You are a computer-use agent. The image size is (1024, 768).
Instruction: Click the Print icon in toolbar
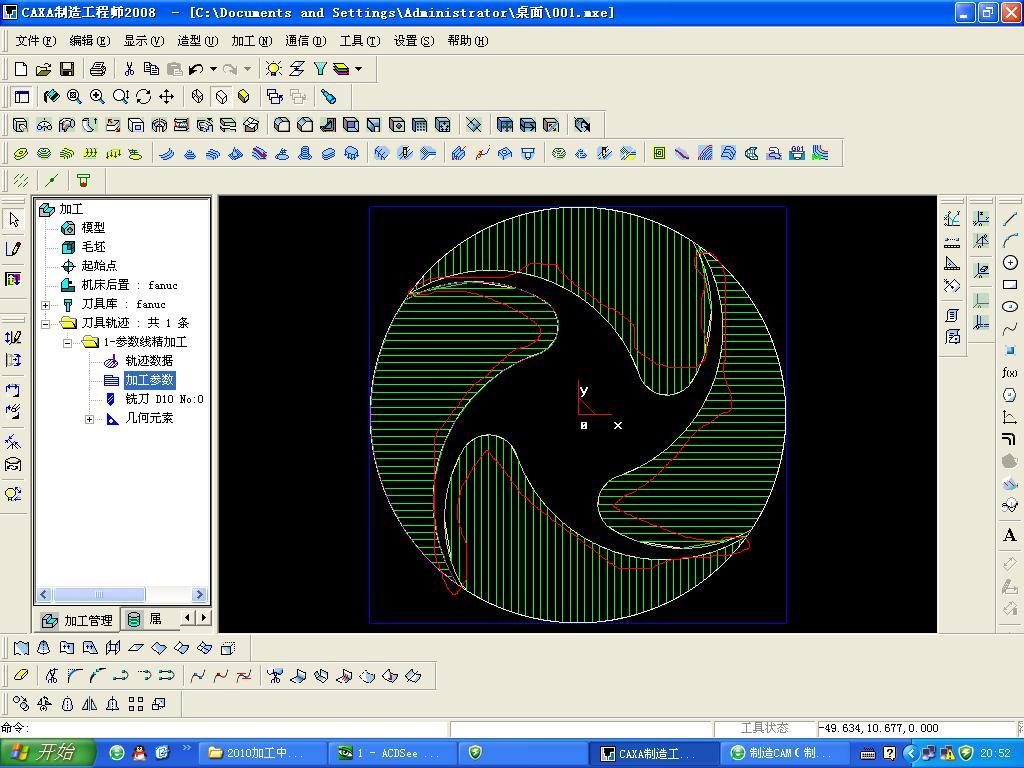97,69
